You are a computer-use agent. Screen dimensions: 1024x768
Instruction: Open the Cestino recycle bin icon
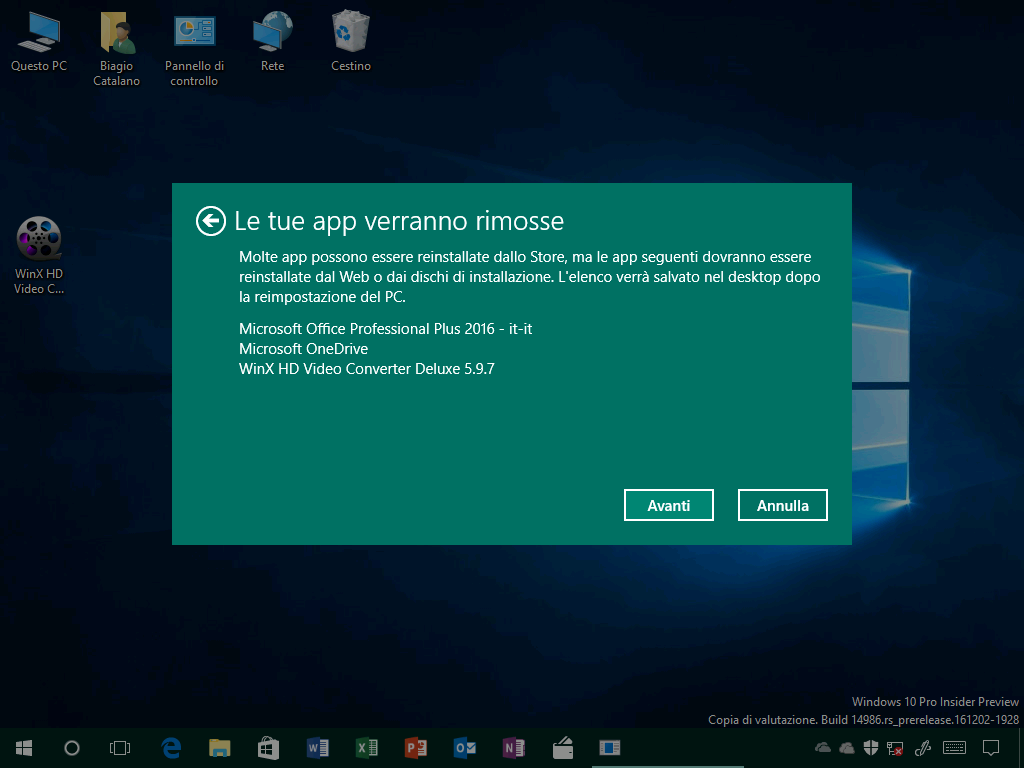click(351, 41)
